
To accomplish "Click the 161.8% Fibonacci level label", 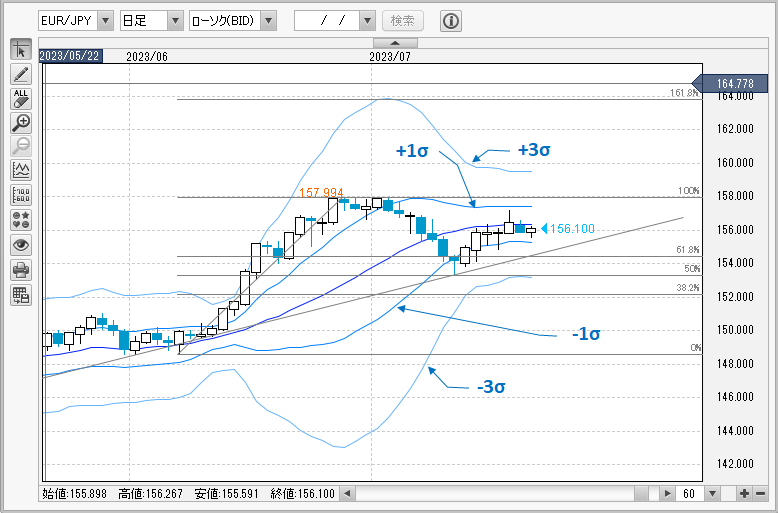I will [684, 93].
